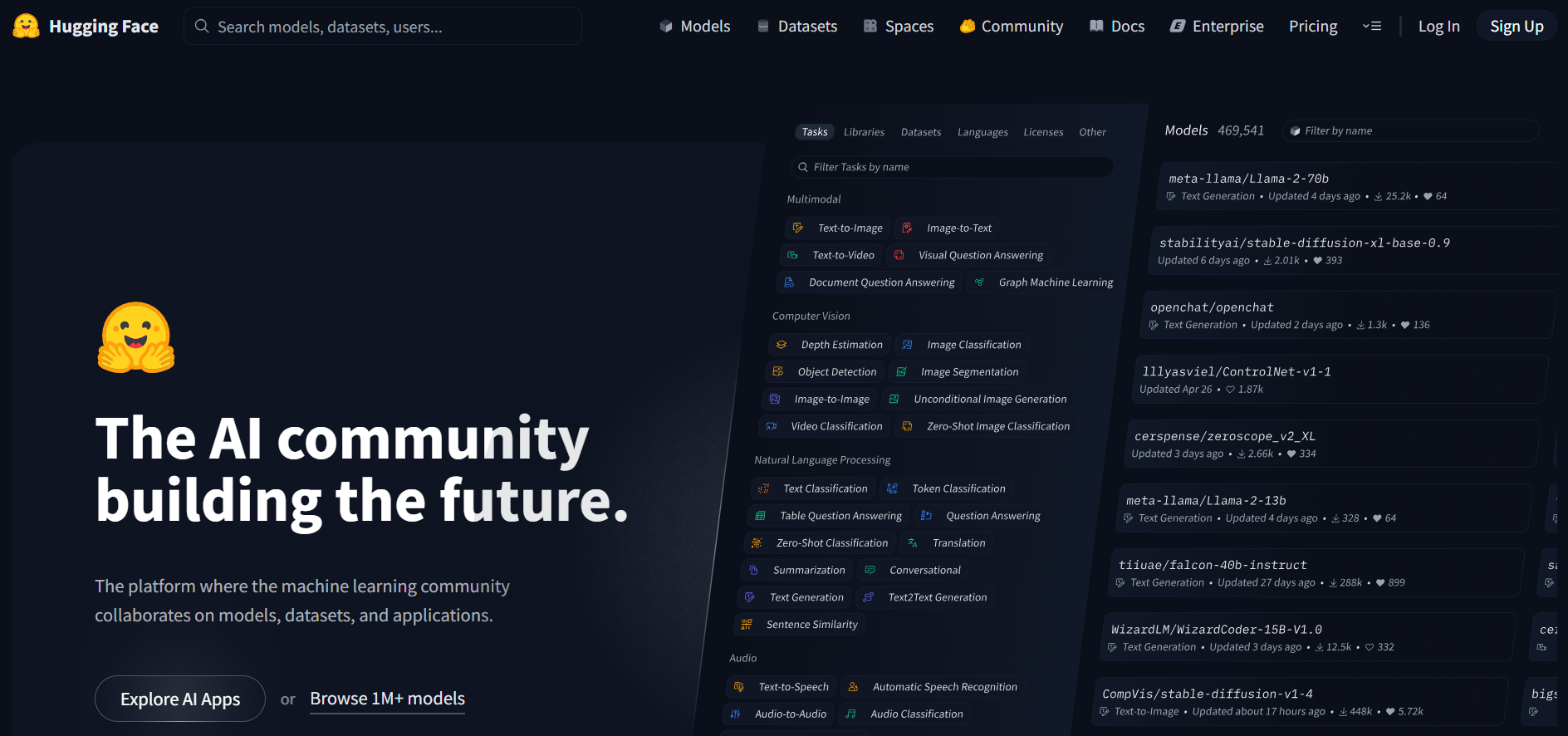Focus the main search models input

(x=383, y=27)
